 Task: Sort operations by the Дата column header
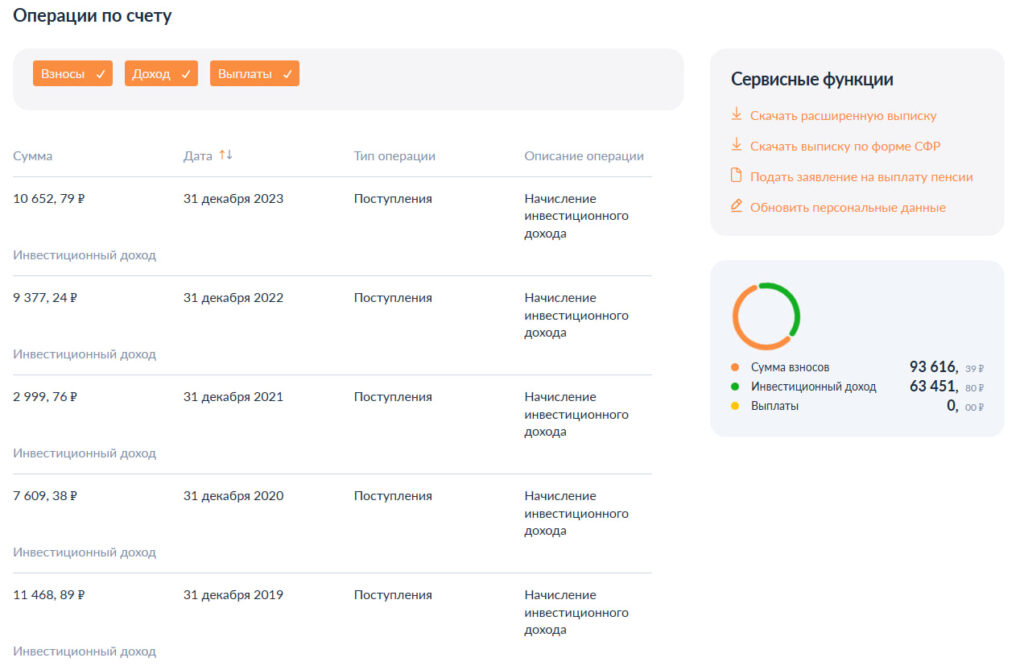click(198, 156)
